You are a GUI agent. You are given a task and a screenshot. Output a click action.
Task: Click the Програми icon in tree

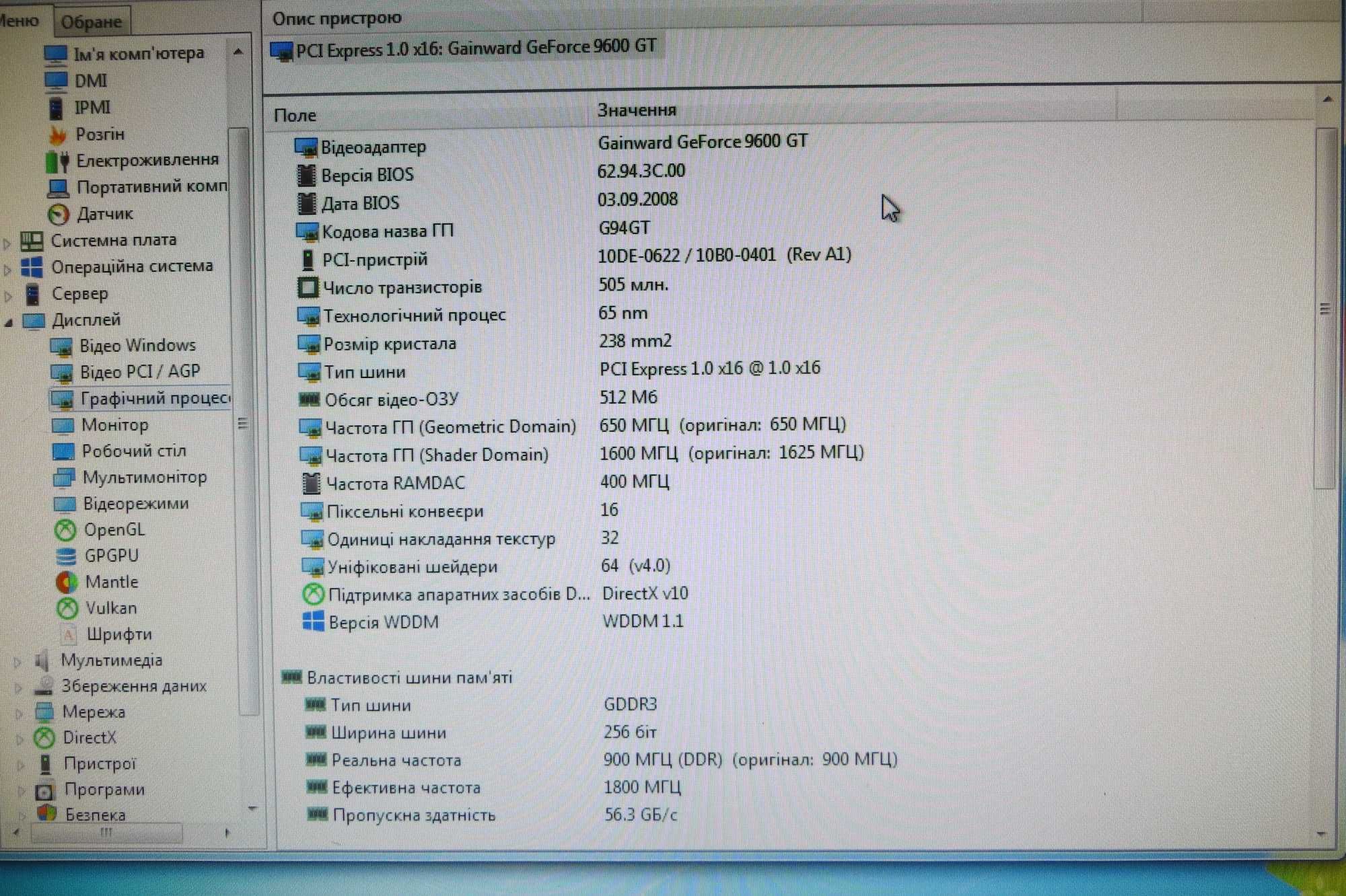[x=45, y=791]
